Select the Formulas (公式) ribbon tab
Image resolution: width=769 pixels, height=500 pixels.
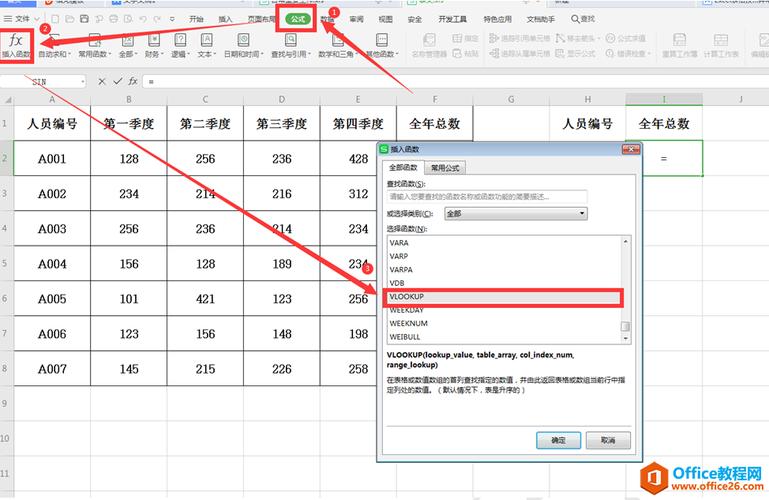point(298,19)
